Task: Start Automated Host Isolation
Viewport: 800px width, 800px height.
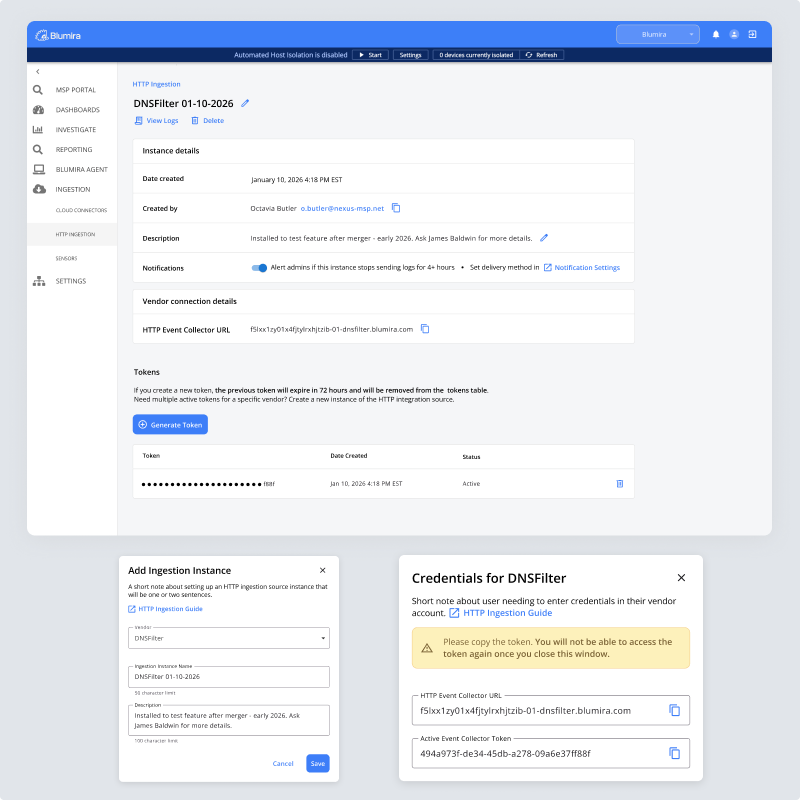Action: pos(370,55)
